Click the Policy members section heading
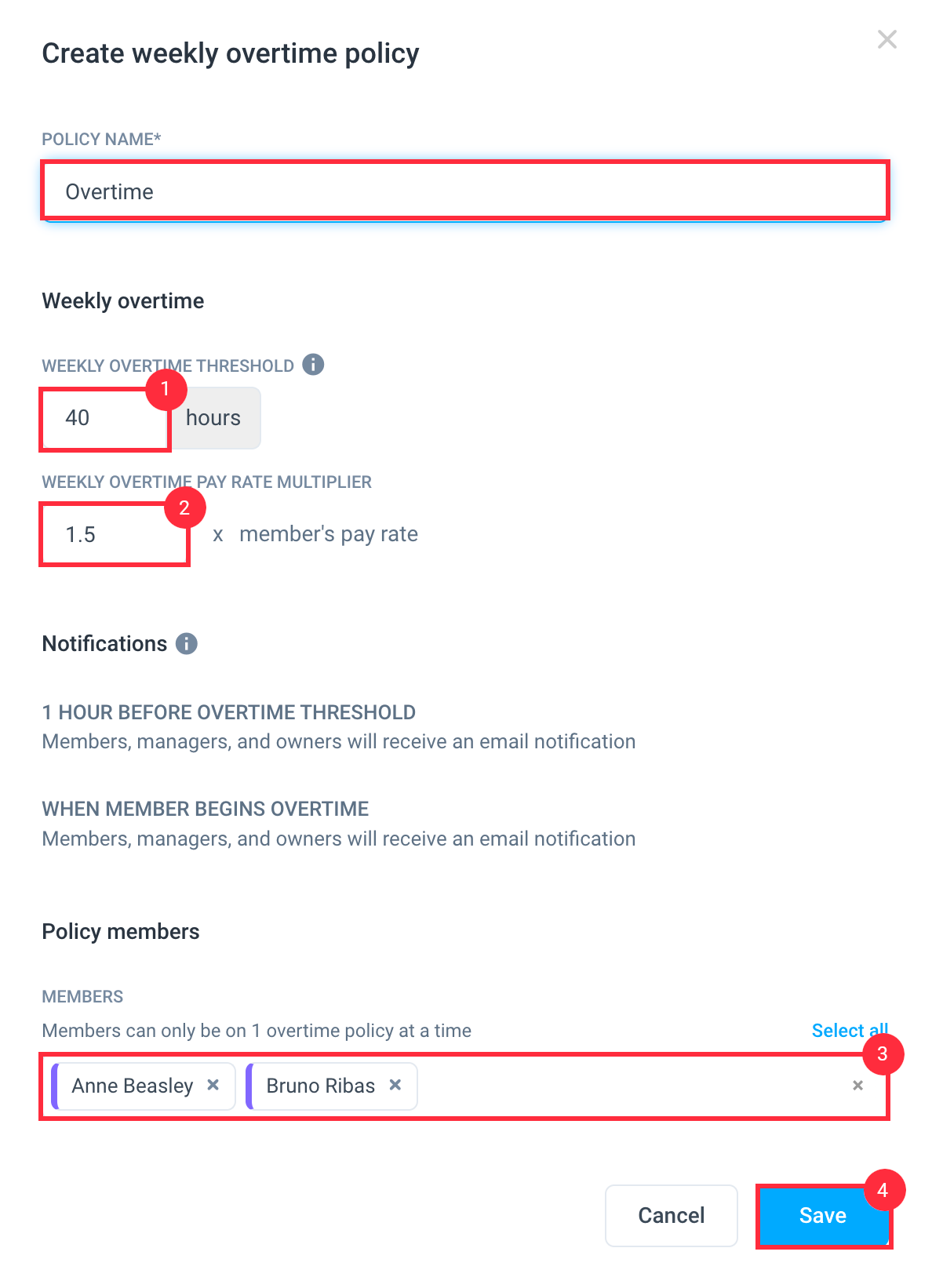 121,932
